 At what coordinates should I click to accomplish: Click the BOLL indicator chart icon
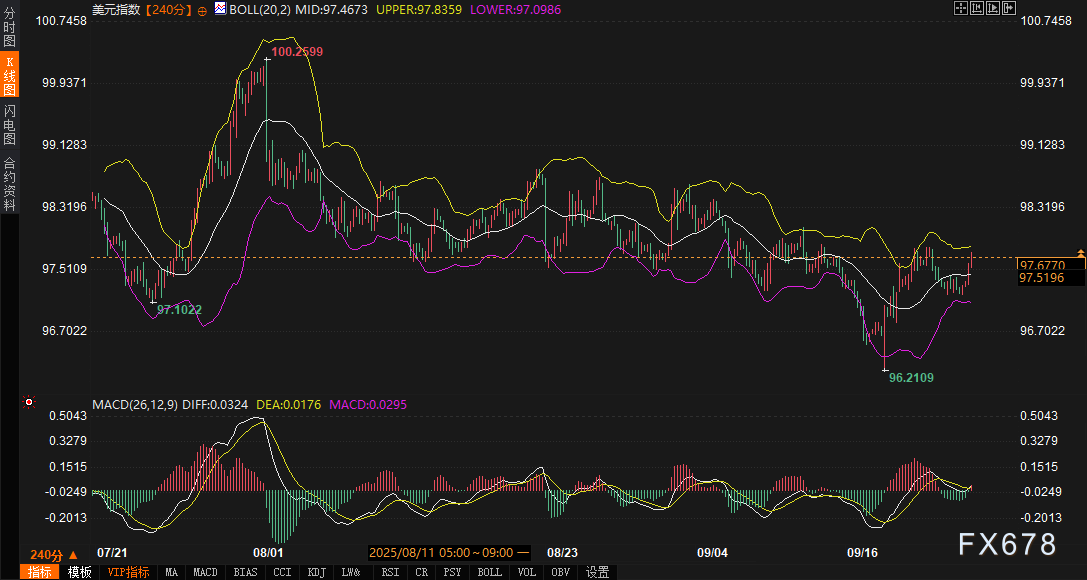[220, 9]
